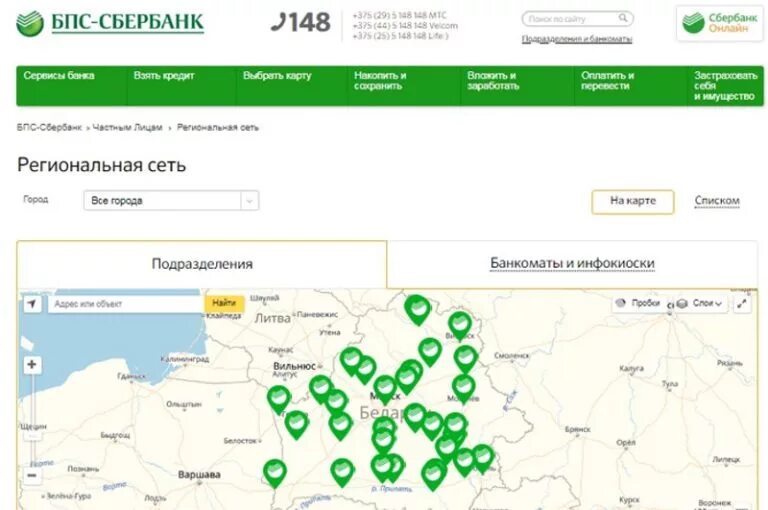This screenshot has width=768, height=510.
Task: Open Слои layers dropdown
Action: [699, 304]
